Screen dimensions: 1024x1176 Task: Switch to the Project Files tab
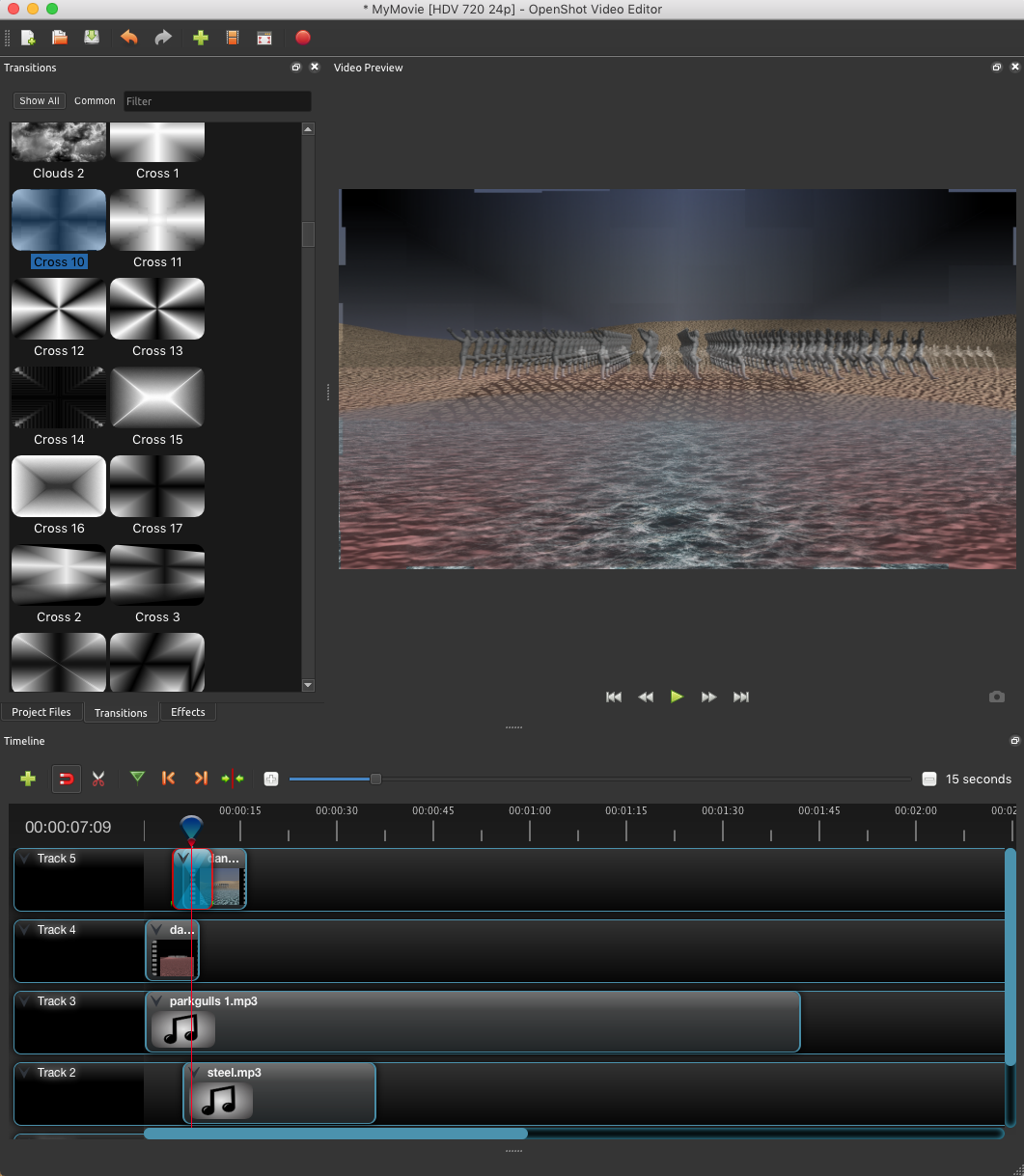[42, 712]
